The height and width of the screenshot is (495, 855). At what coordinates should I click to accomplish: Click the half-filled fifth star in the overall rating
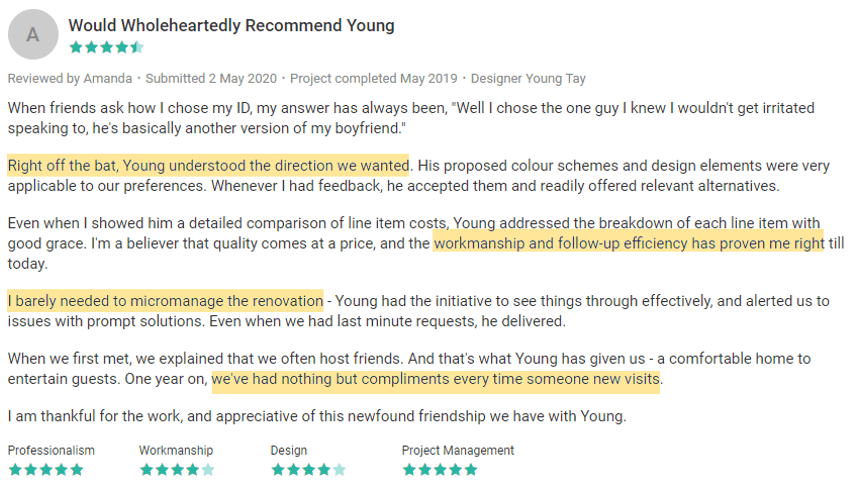137,47
